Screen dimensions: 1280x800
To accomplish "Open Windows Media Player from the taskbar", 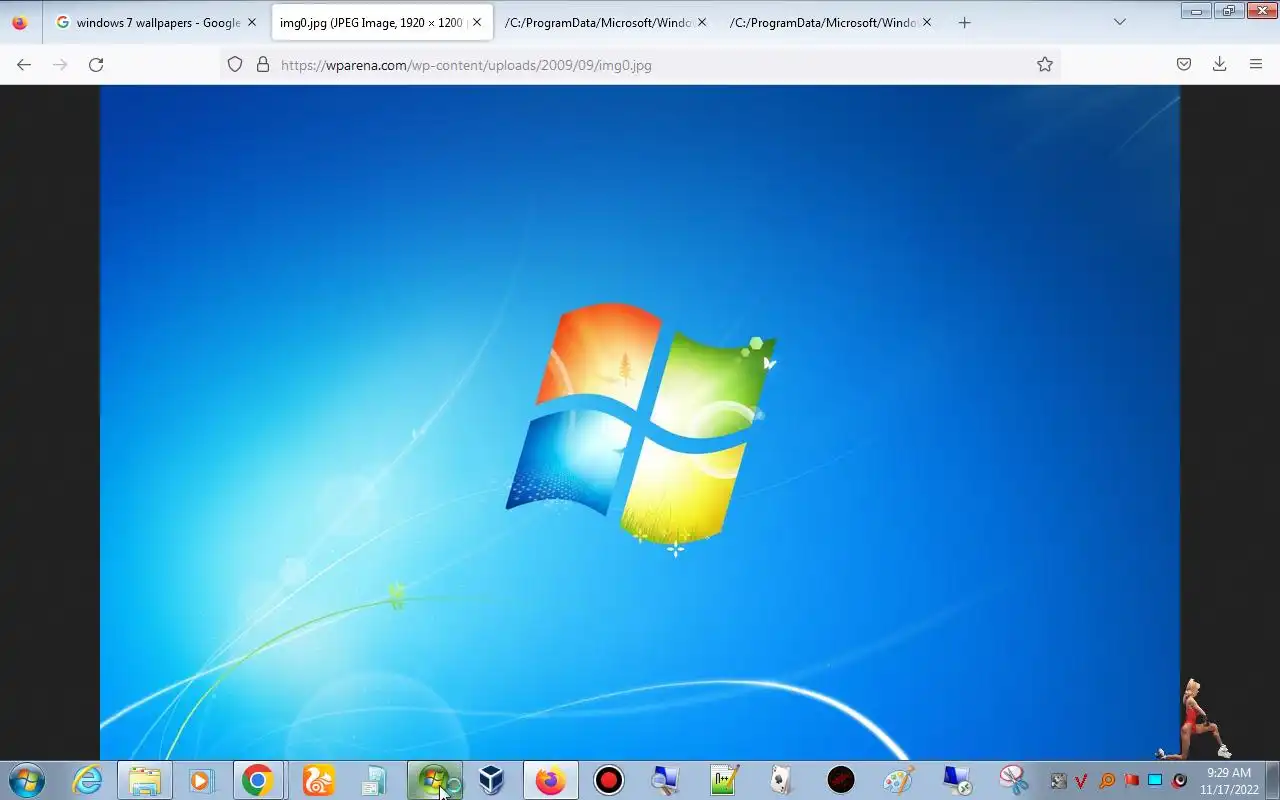I will (201, 780).
